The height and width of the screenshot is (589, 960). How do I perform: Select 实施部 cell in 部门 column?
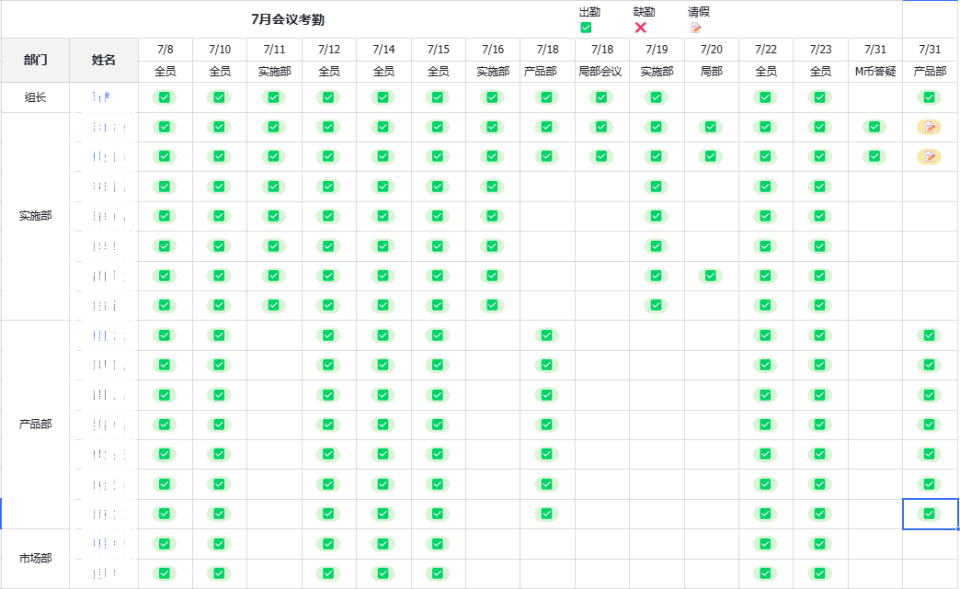[36, 216]
